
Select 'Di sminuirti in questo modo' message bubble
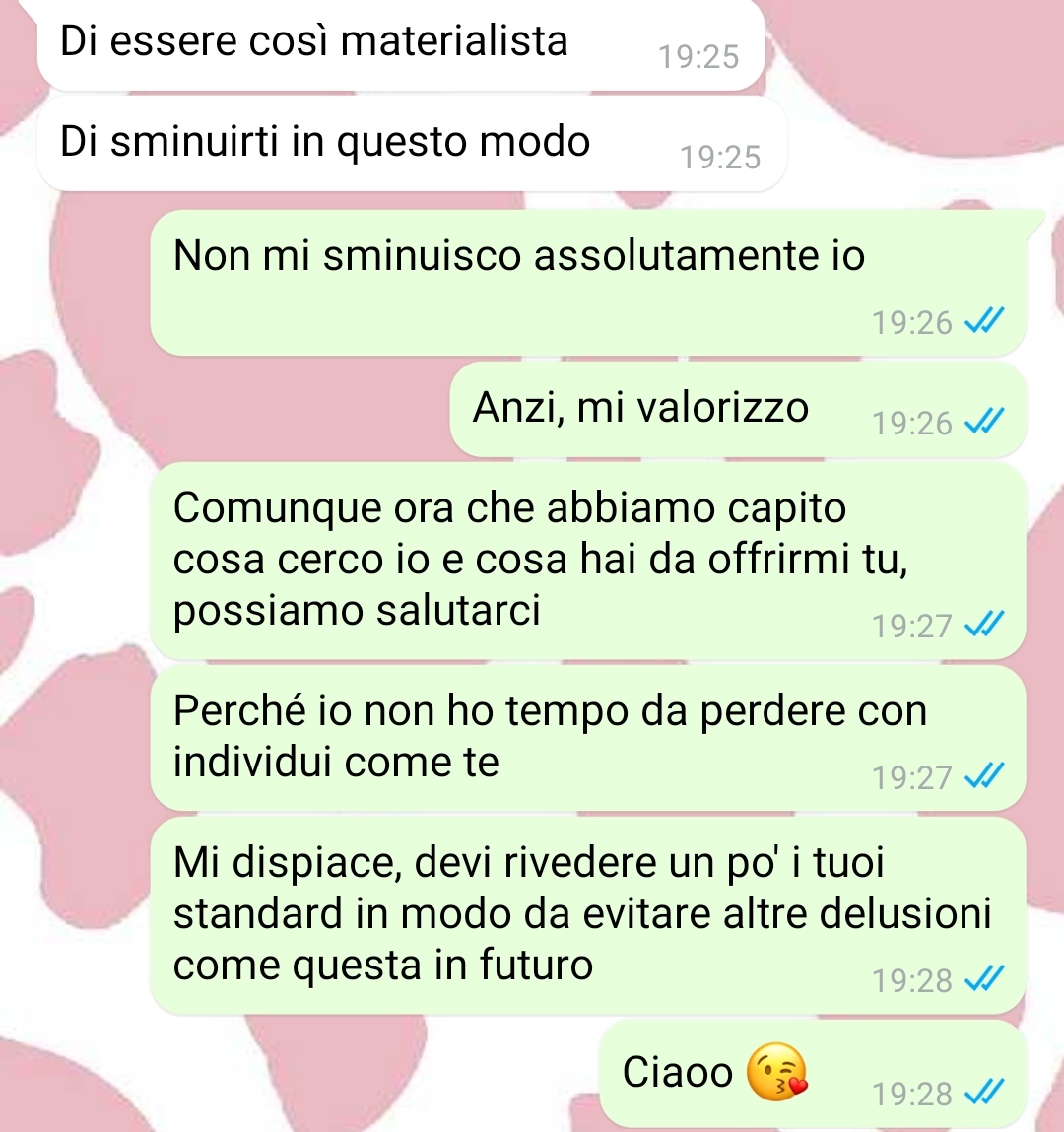pyautogui.click(x=412, y=144)
